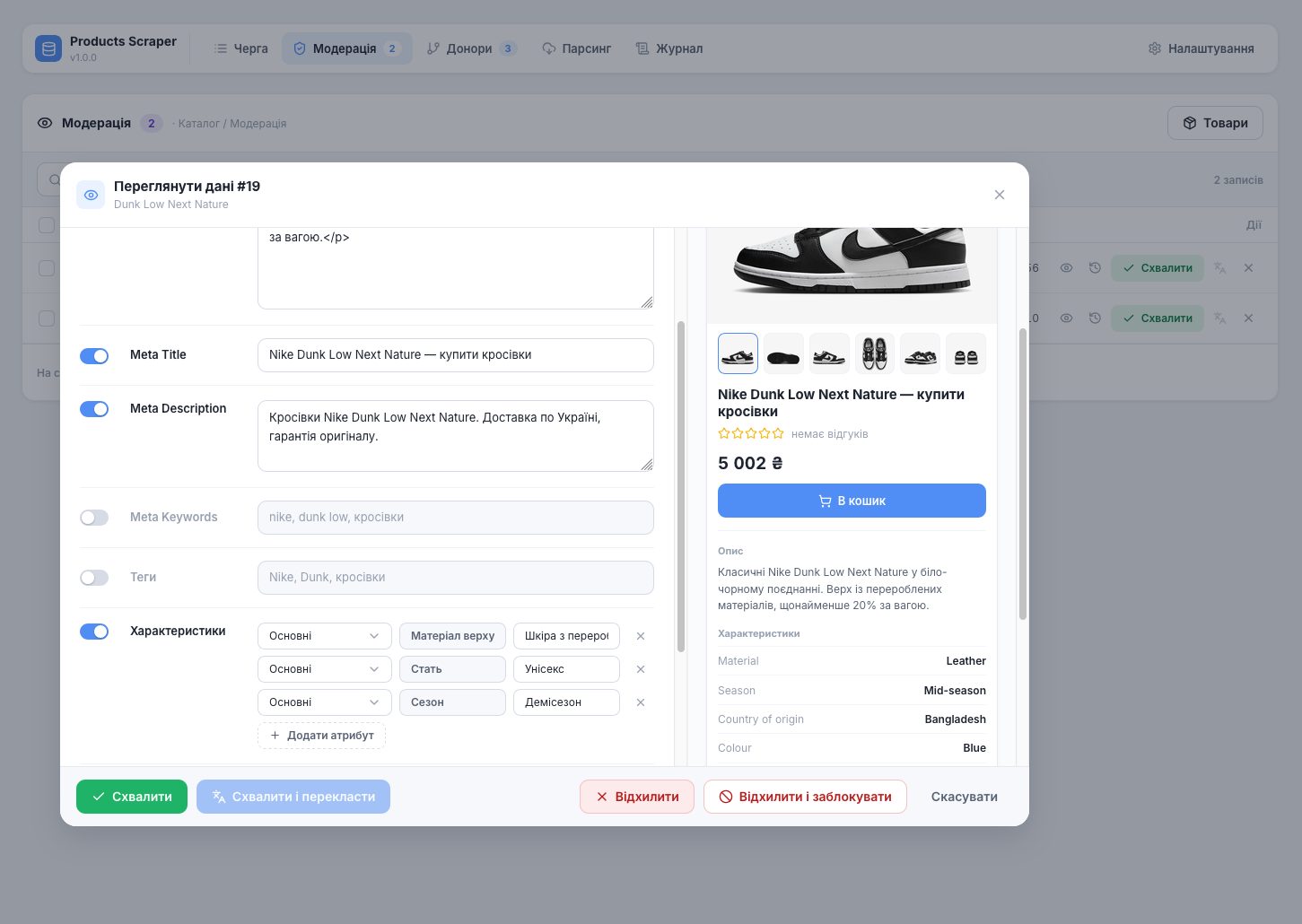Remove the Сезон attribute row

(641, 702)
